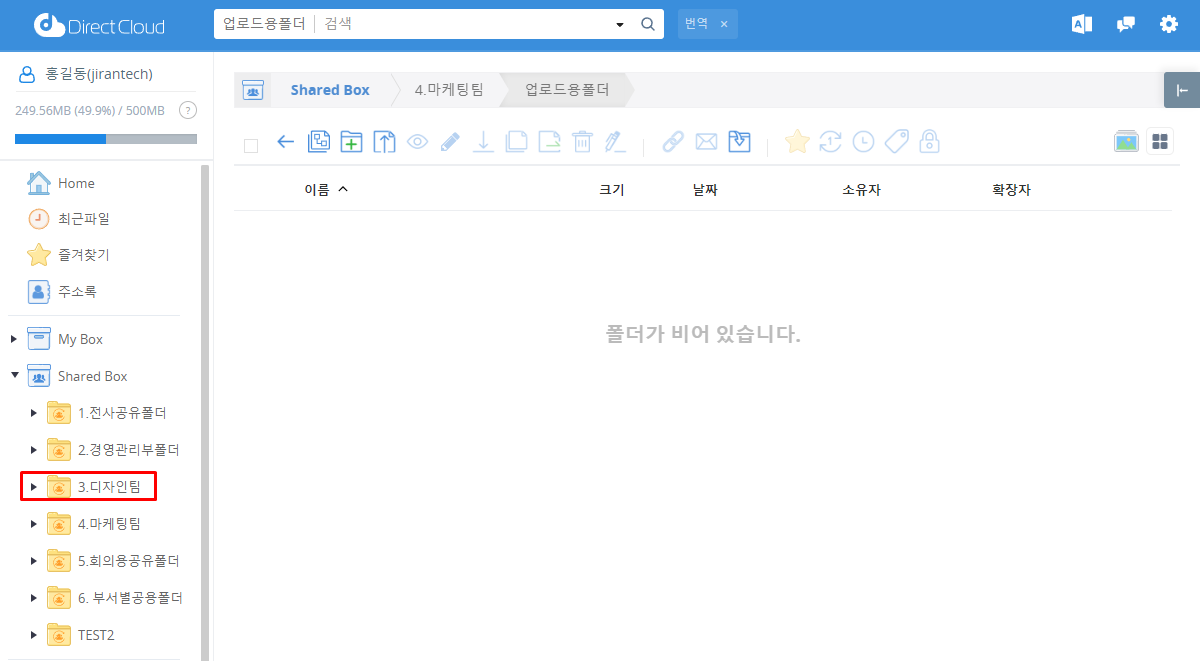Collapse the Shared Box tree node
Screen dimensions: 1200x661
pyautogui.click(x=14, y=376)
